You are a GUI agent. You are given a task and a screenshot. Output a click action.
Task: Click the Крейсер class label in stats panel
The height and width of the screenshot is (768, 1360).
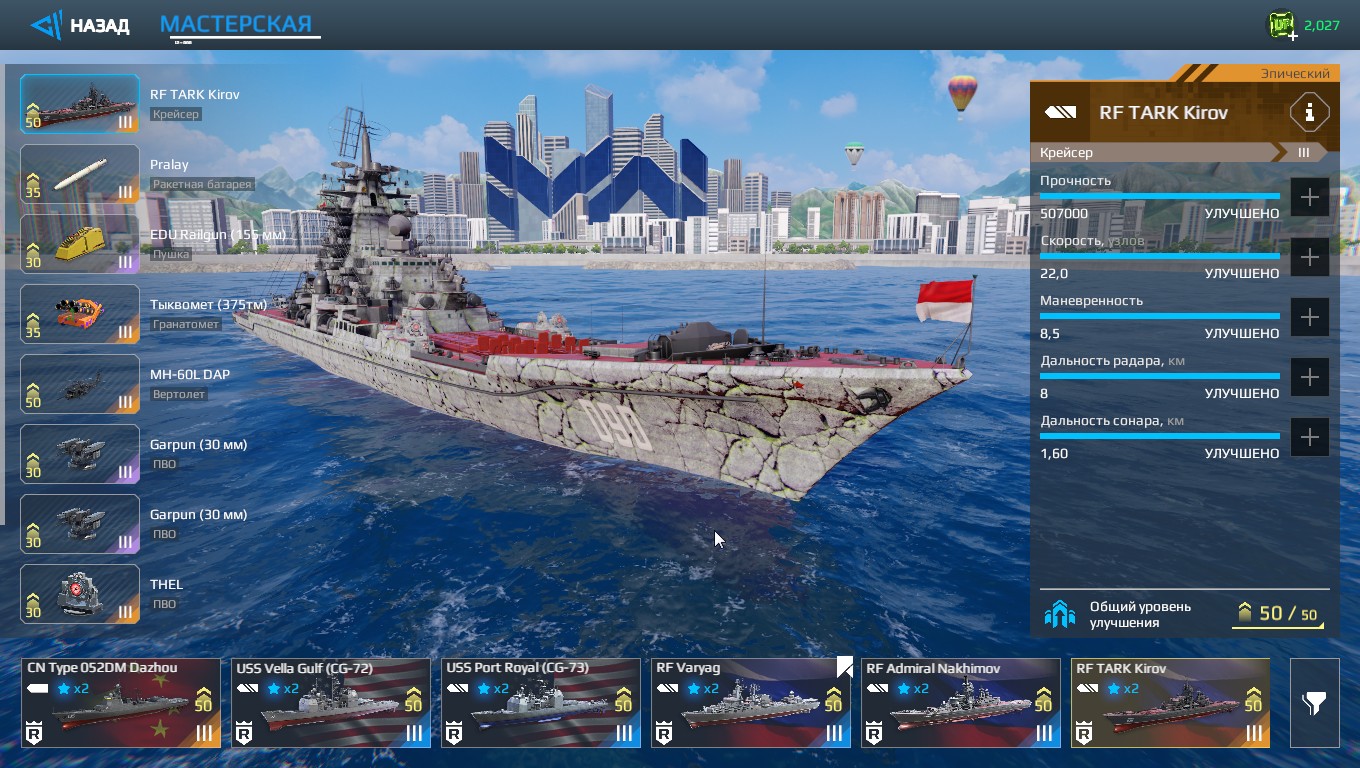click(1066, 152)
